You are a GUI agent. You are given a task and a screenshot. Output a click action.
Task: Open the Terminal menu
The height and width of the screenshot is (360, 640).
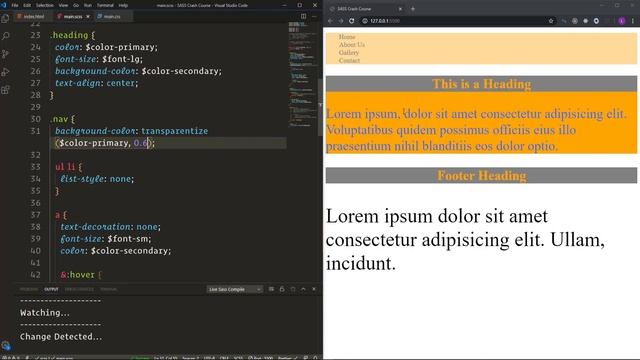click(x=105, y=5)
